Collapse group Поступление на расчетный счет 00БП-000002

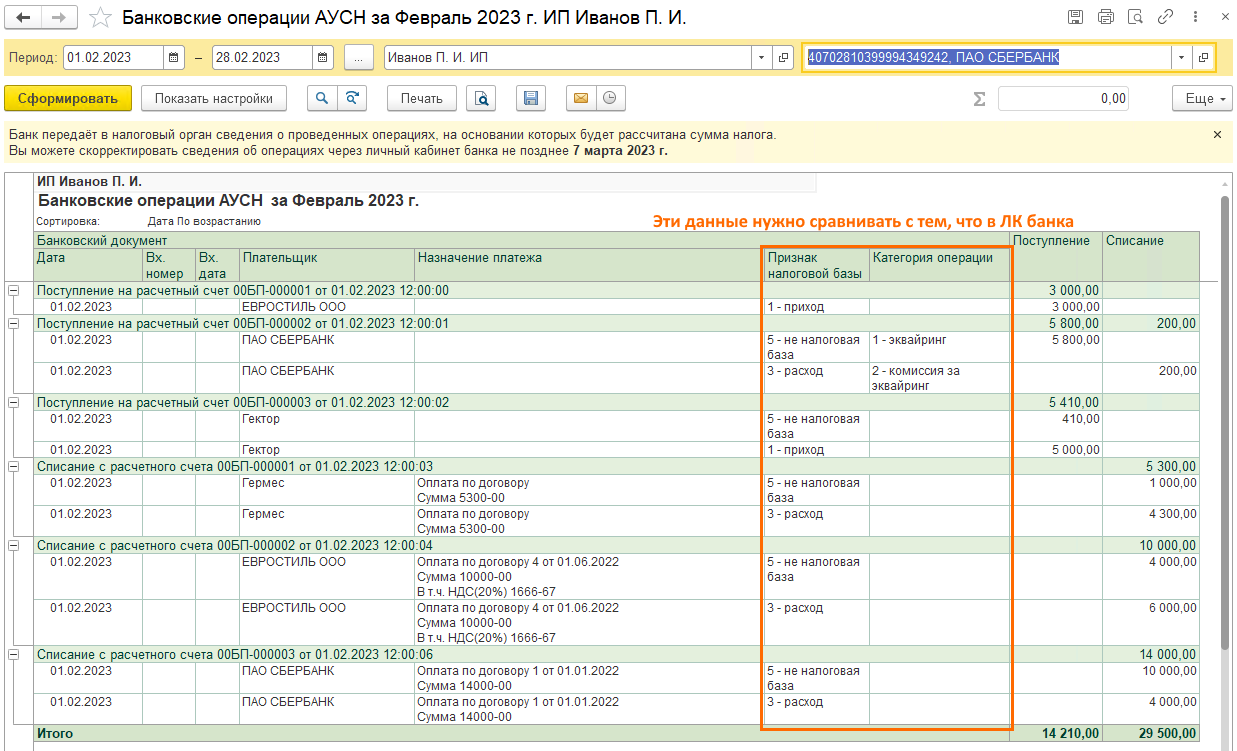[14, 324]
